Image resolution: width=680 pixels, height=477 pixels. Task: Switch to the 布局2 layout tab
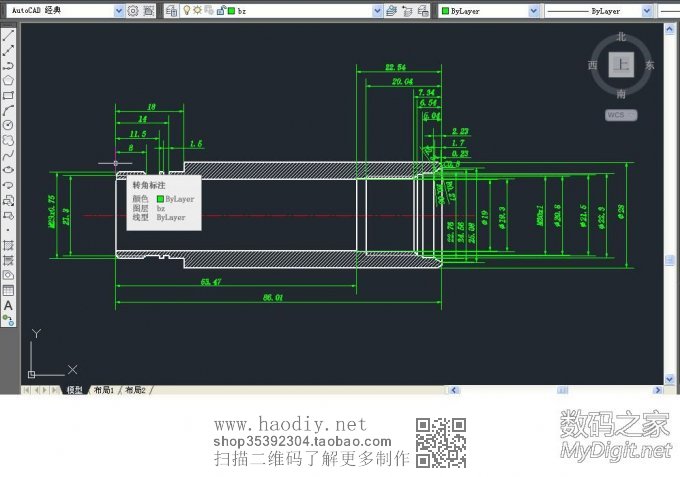(x=134, y=390)
